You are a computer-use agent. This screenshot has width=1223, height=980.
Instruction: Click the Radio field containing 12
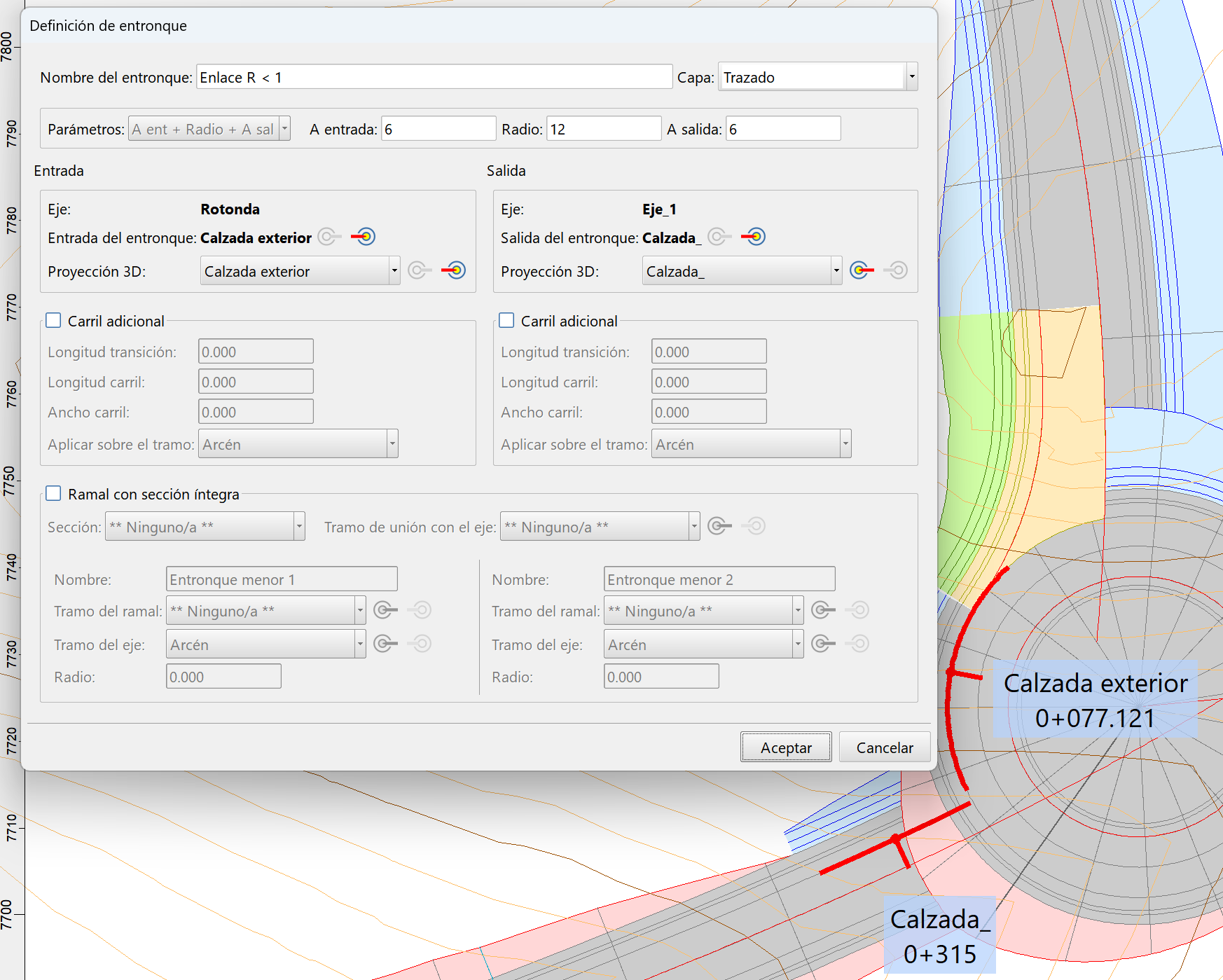603,129
